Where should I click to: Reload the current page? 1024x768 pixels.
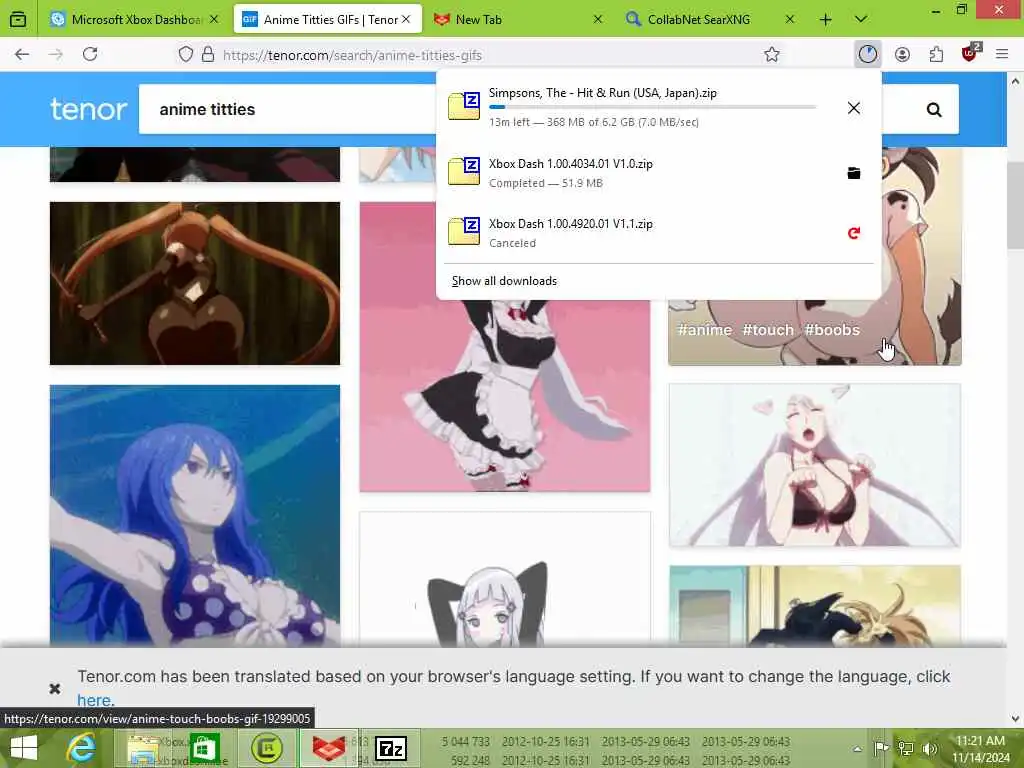click(x=90, y=54)
